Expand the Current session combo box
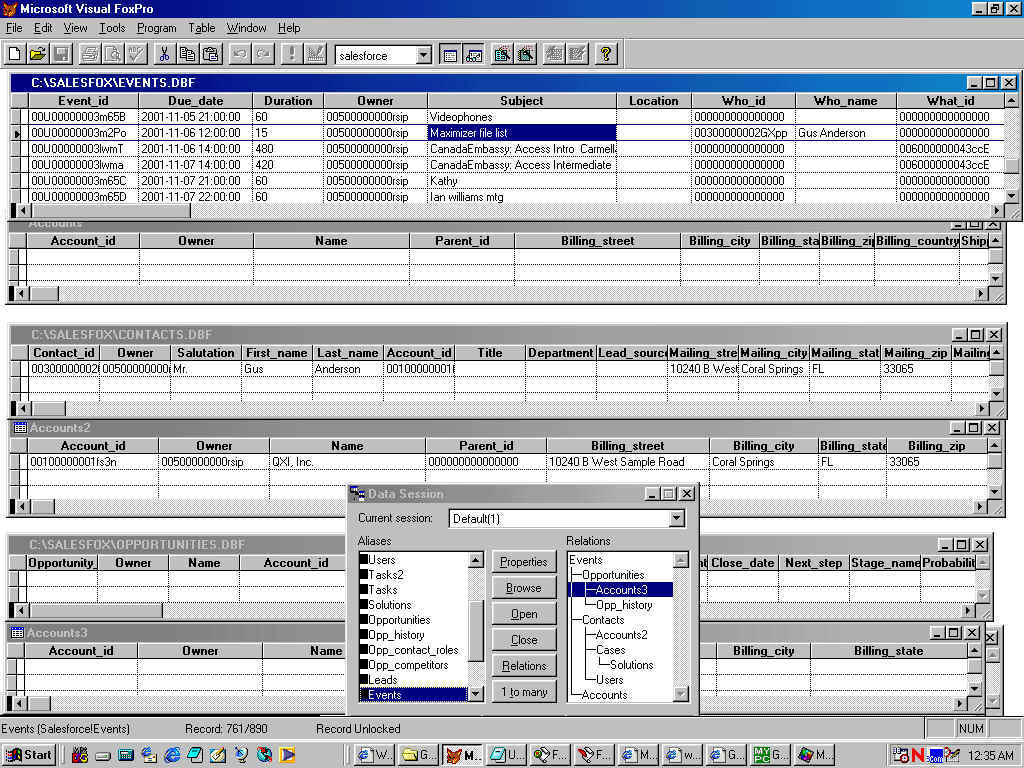Screen dimensions: 1024x768 pos(677,519)
